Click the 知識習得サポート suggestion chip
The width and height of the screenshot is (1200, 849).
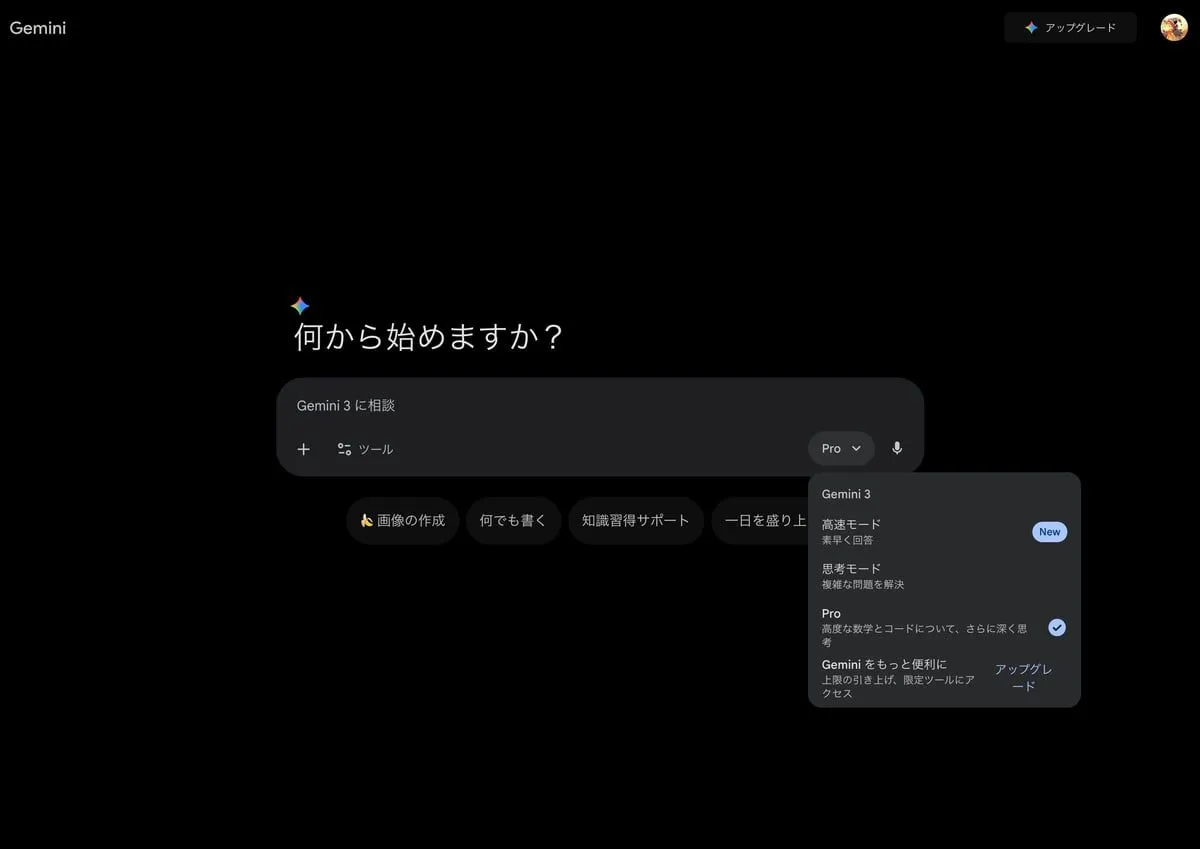636,520
